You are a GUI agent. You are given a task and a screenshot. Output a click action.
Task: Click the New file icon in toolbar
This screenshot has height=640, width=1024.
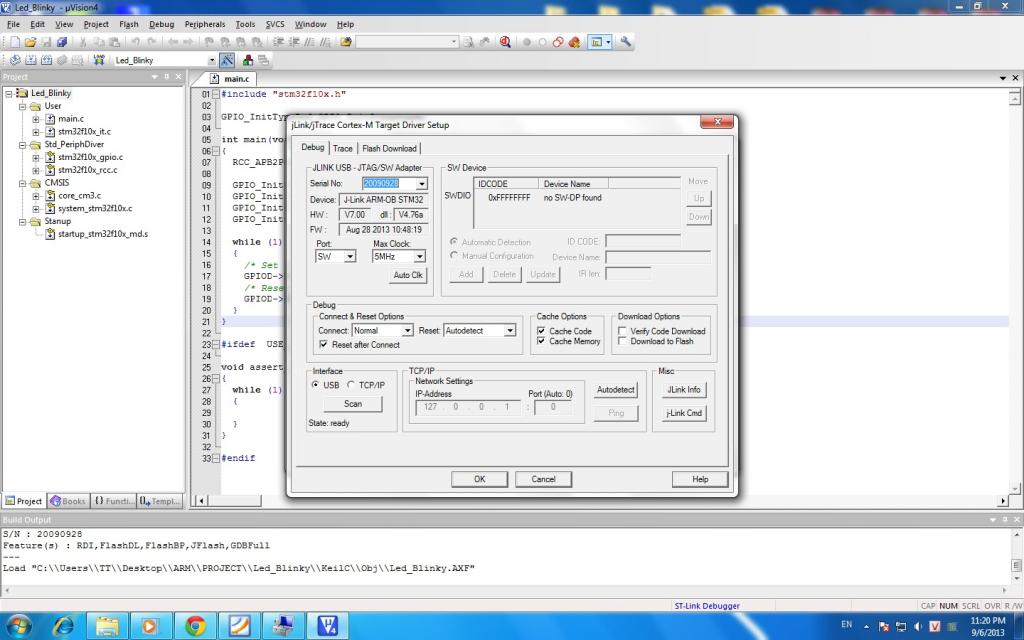(14, 42)
